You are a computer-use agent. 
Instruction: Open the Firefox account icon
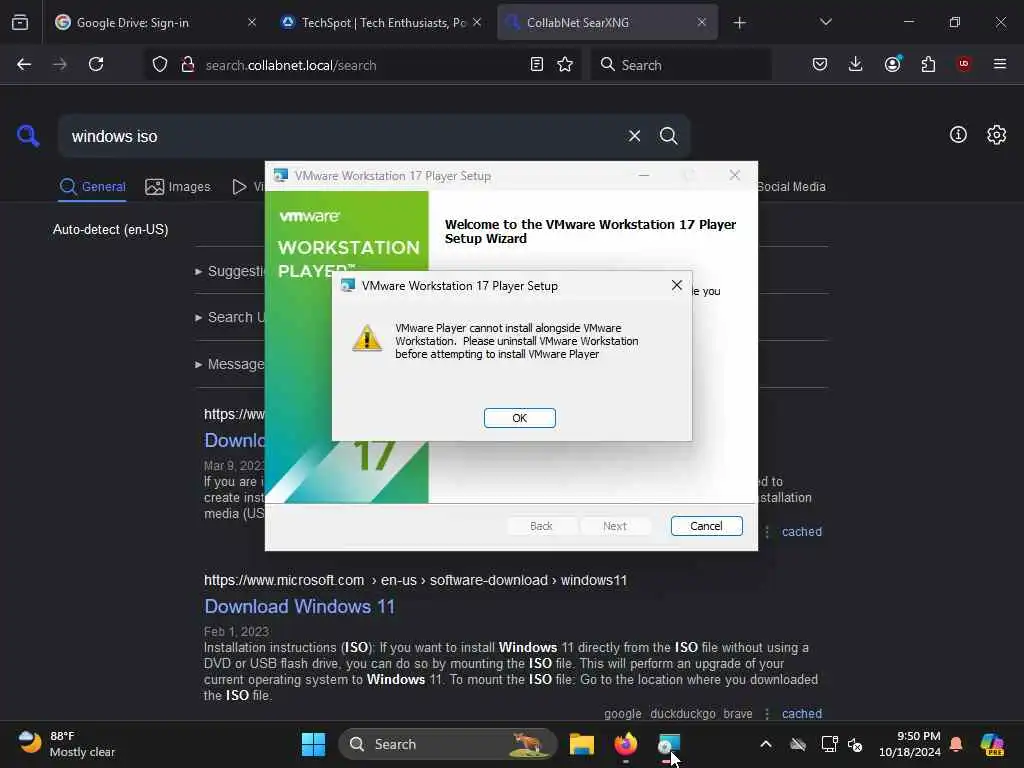[x=892, y=64]
